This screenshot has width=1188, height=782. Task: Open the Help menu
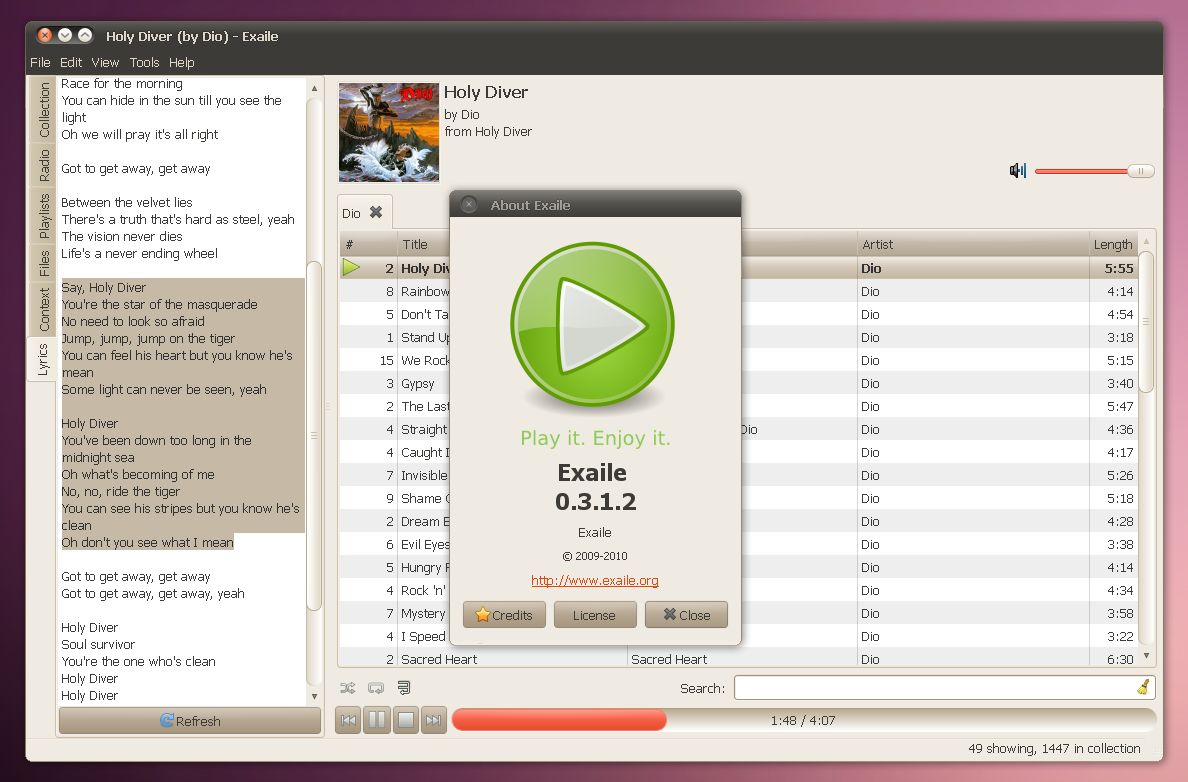181,62
